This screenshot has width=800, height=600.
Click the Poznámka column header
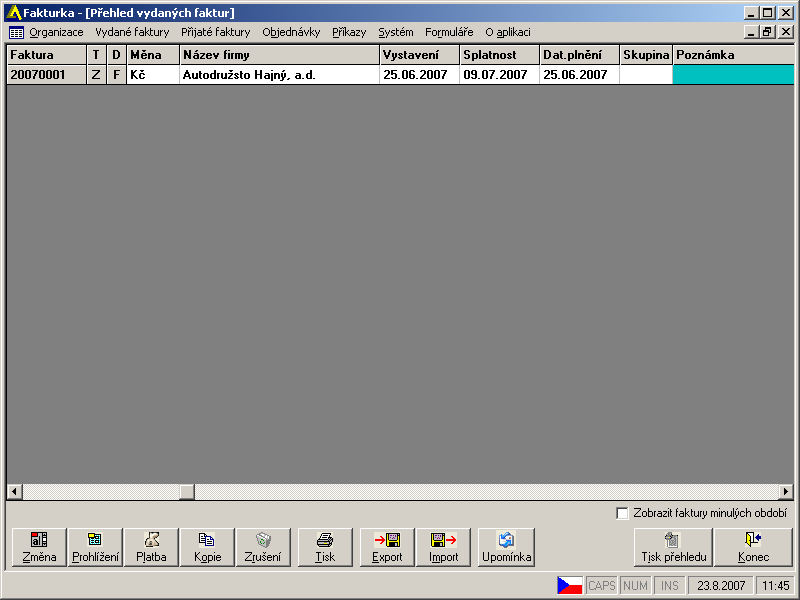[x=734, y=55]
